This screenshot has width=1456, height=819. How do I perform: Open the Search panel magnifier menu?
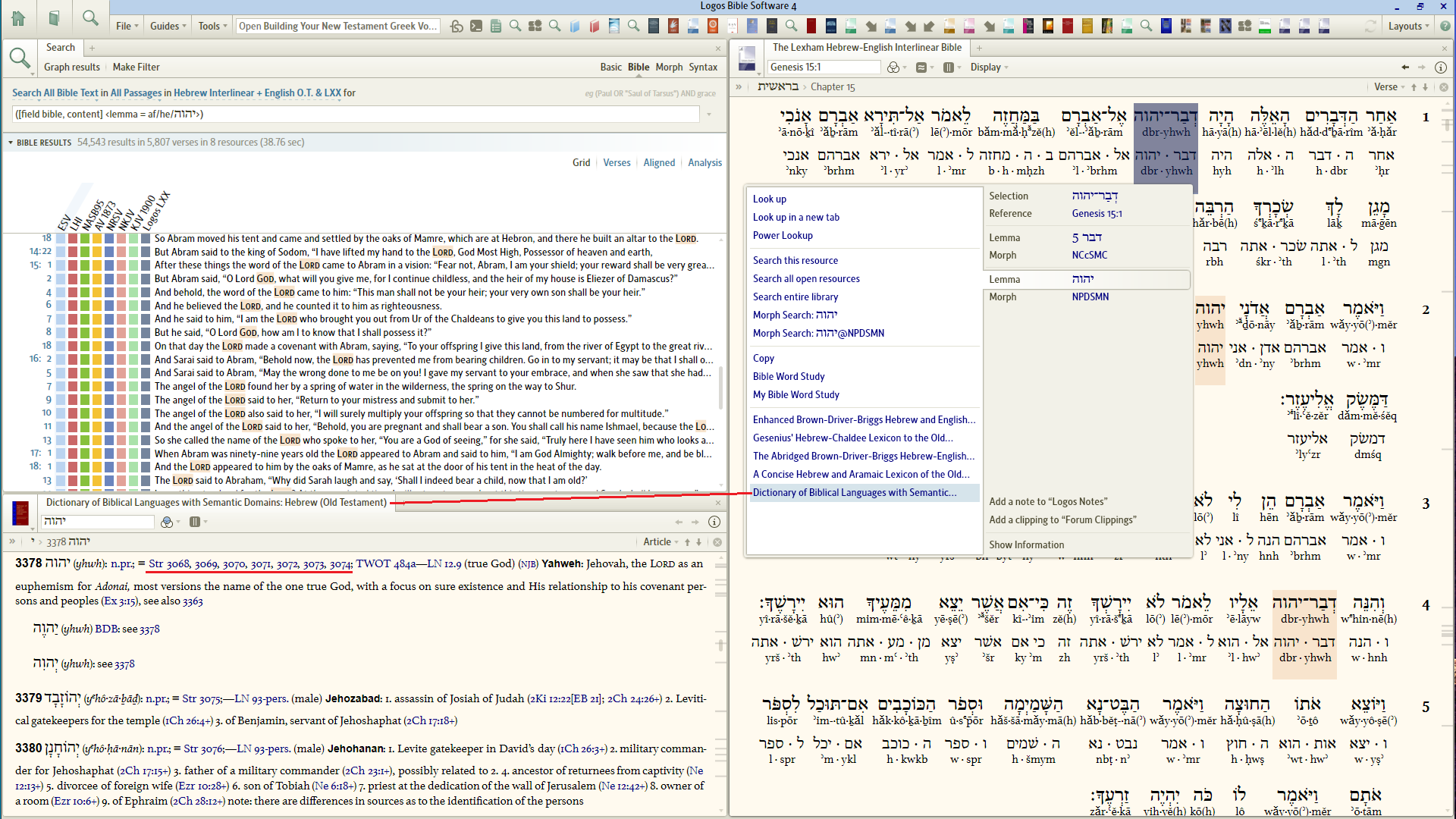[20, 58]
